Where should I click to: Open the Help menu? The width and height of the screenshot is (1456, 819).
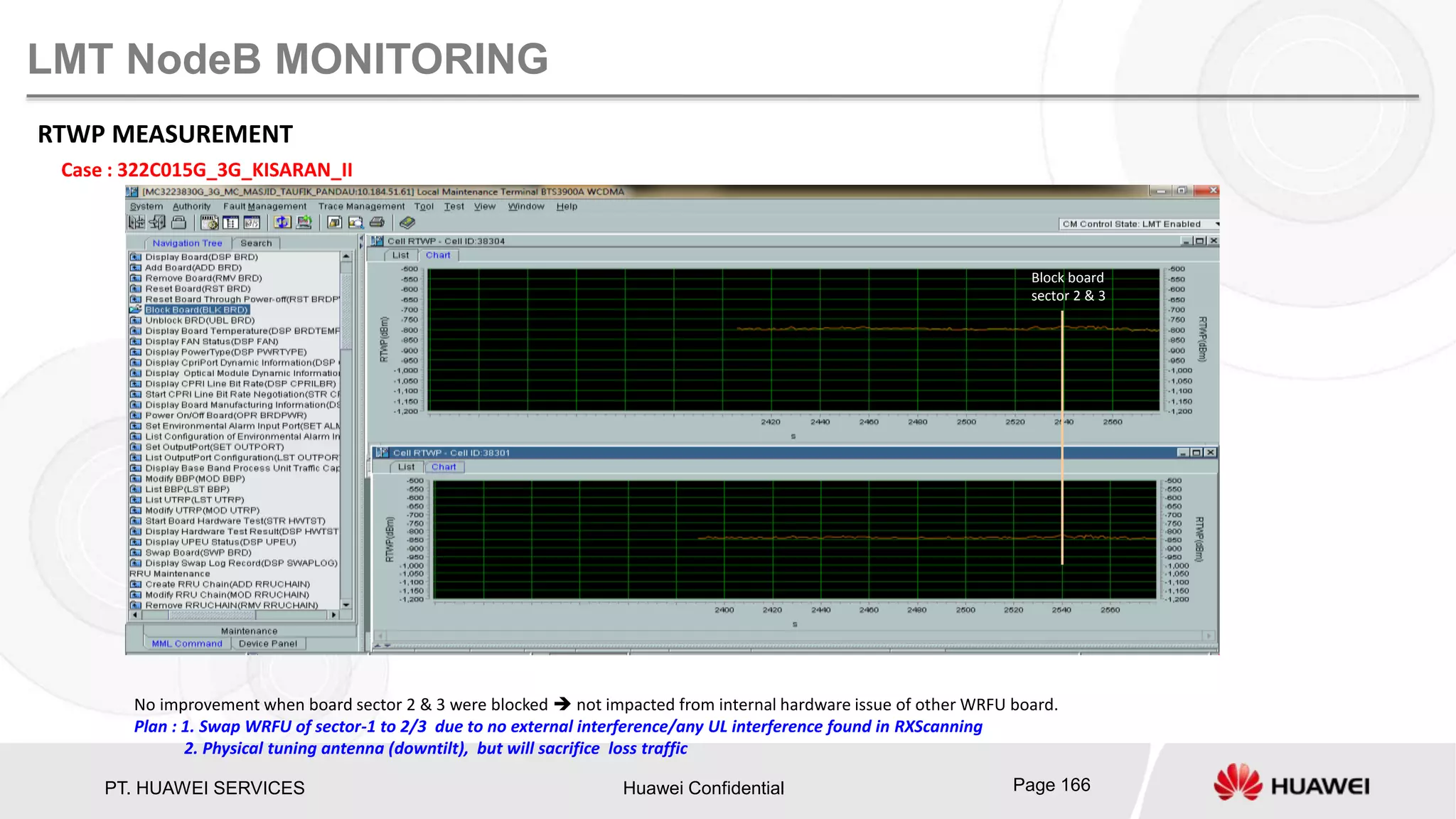[567, 207]
